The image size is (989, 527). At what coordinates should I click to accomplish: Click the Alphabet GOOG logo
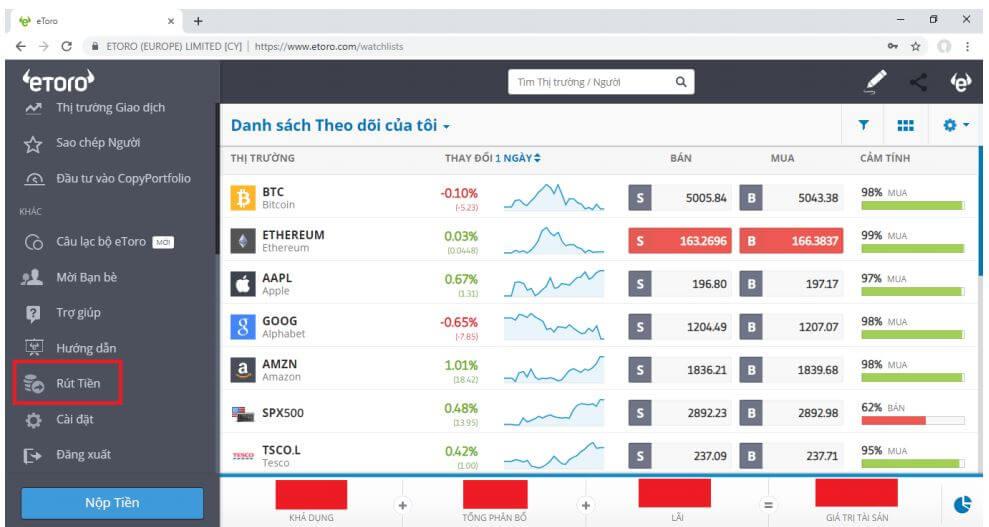(243, 327)
